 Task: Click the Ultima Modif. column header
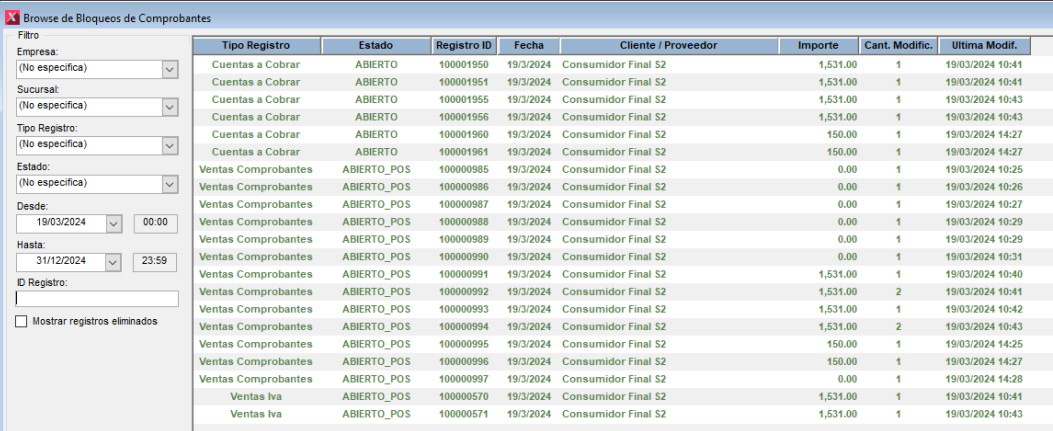984,46
